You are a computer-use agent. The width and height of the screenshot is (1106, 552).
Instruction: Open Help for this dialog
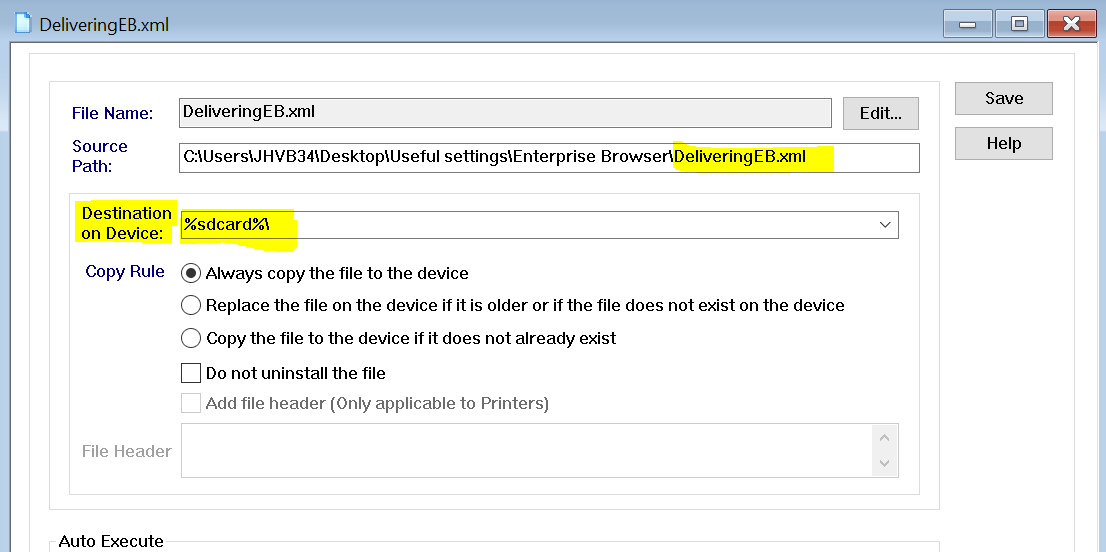coord(1003,143)
